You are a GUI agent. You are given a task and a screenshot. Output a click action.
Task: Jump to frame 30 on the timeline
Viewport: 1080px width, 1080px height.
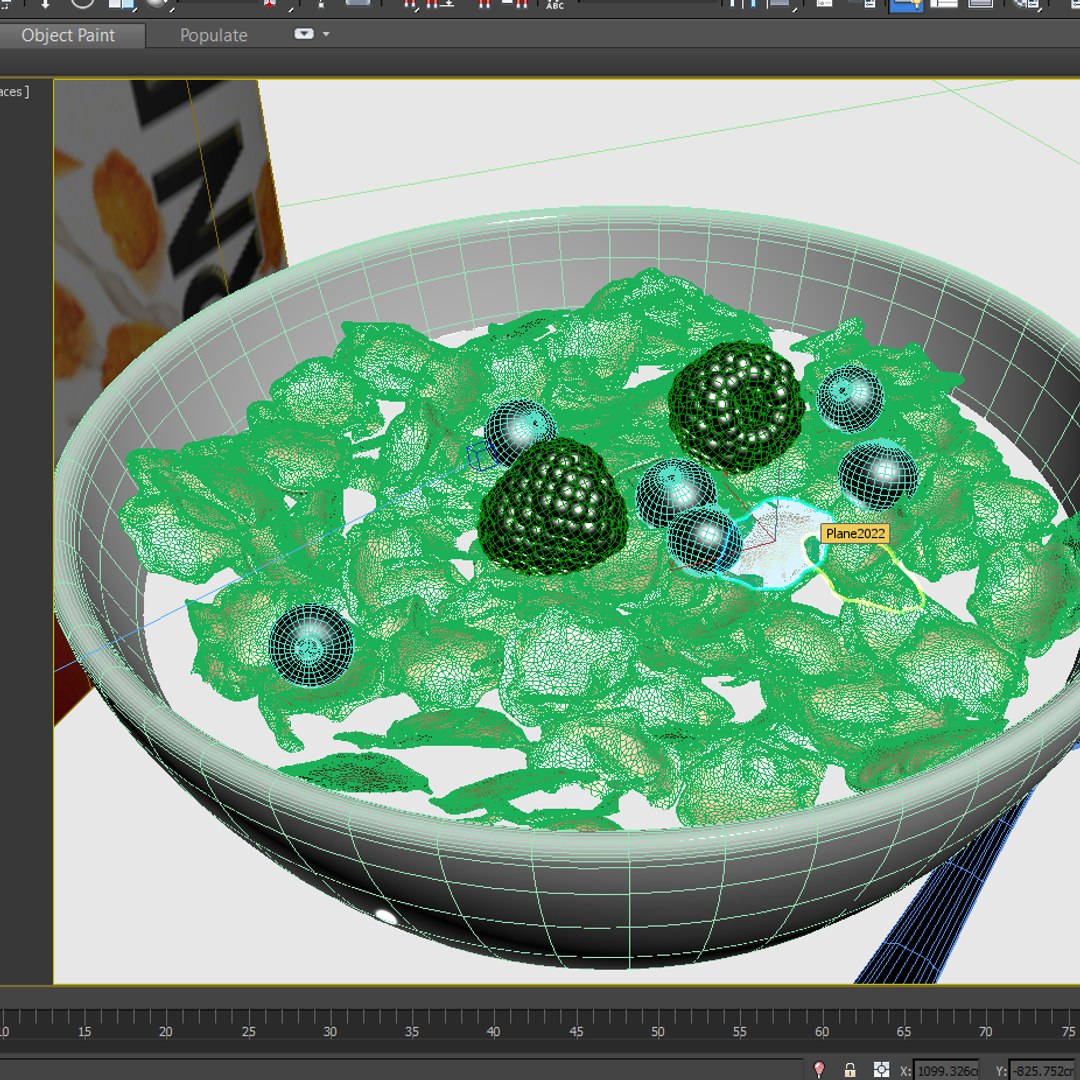tap(330, 1031)
